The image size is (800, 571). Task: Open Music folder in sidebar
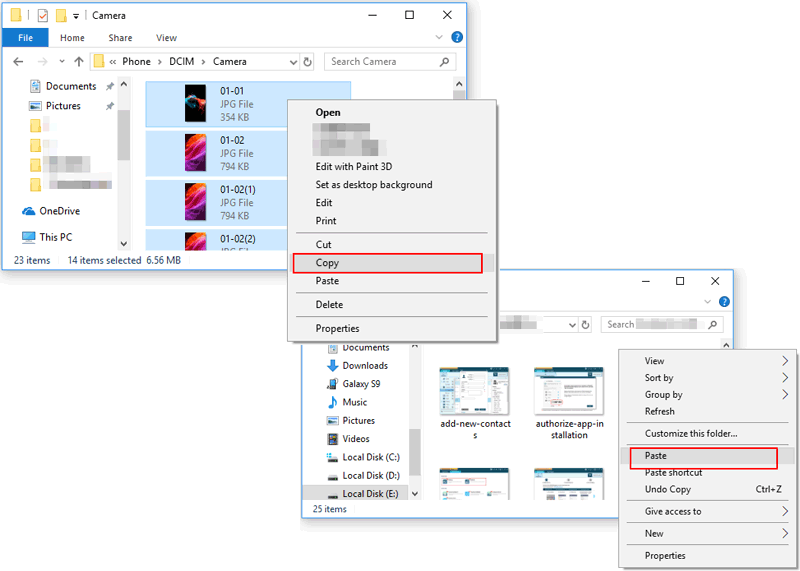pyautogui.click(x=347, y=402)
